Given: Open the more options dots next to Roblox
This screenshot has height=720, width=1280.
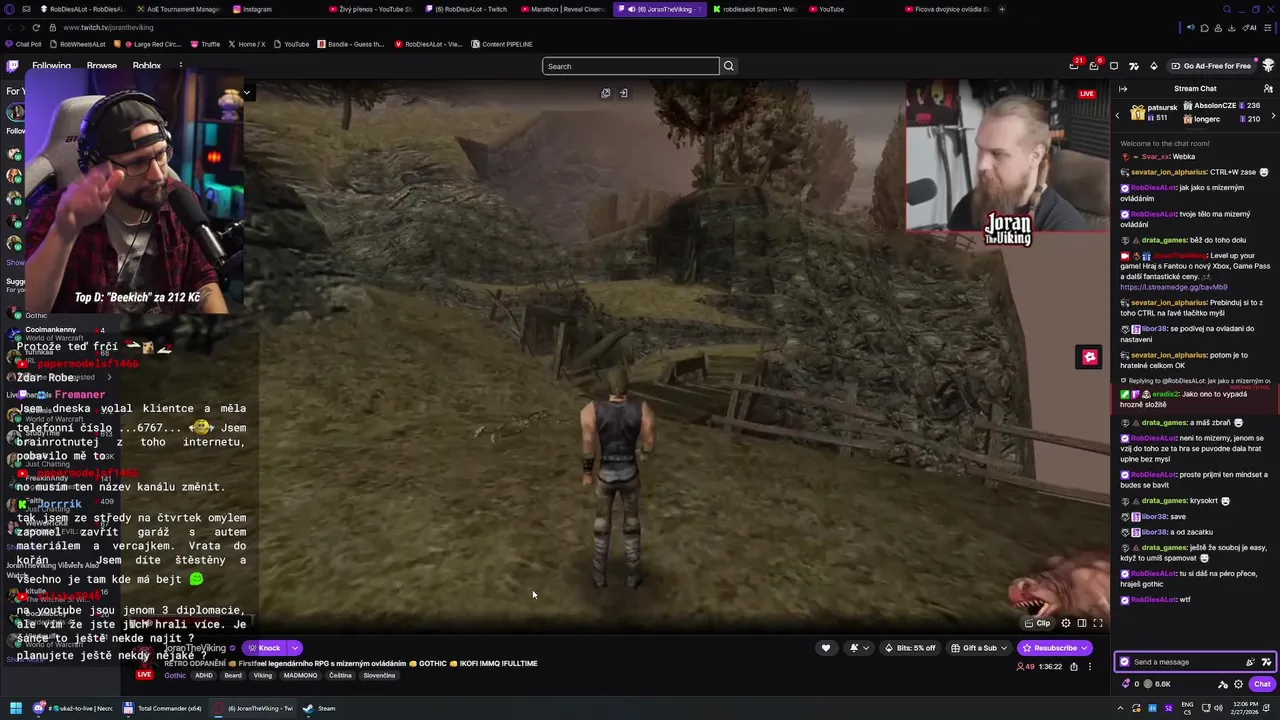Looking at the screenshot, I should coord(181,66).
